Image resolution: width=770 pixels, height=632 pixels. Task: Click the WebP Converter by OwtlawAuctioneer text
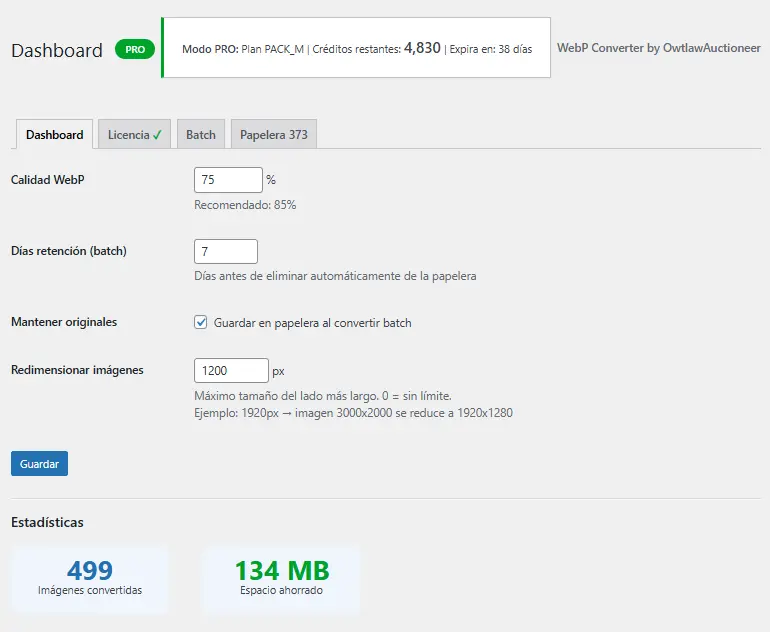[x=659, y=48]
